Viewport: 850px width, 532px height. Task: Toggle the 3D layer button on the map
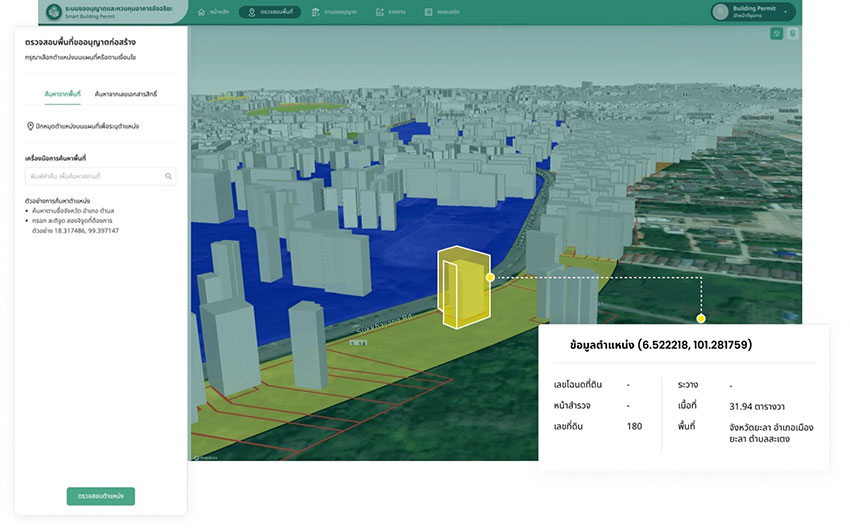click(x=776, y=34)
